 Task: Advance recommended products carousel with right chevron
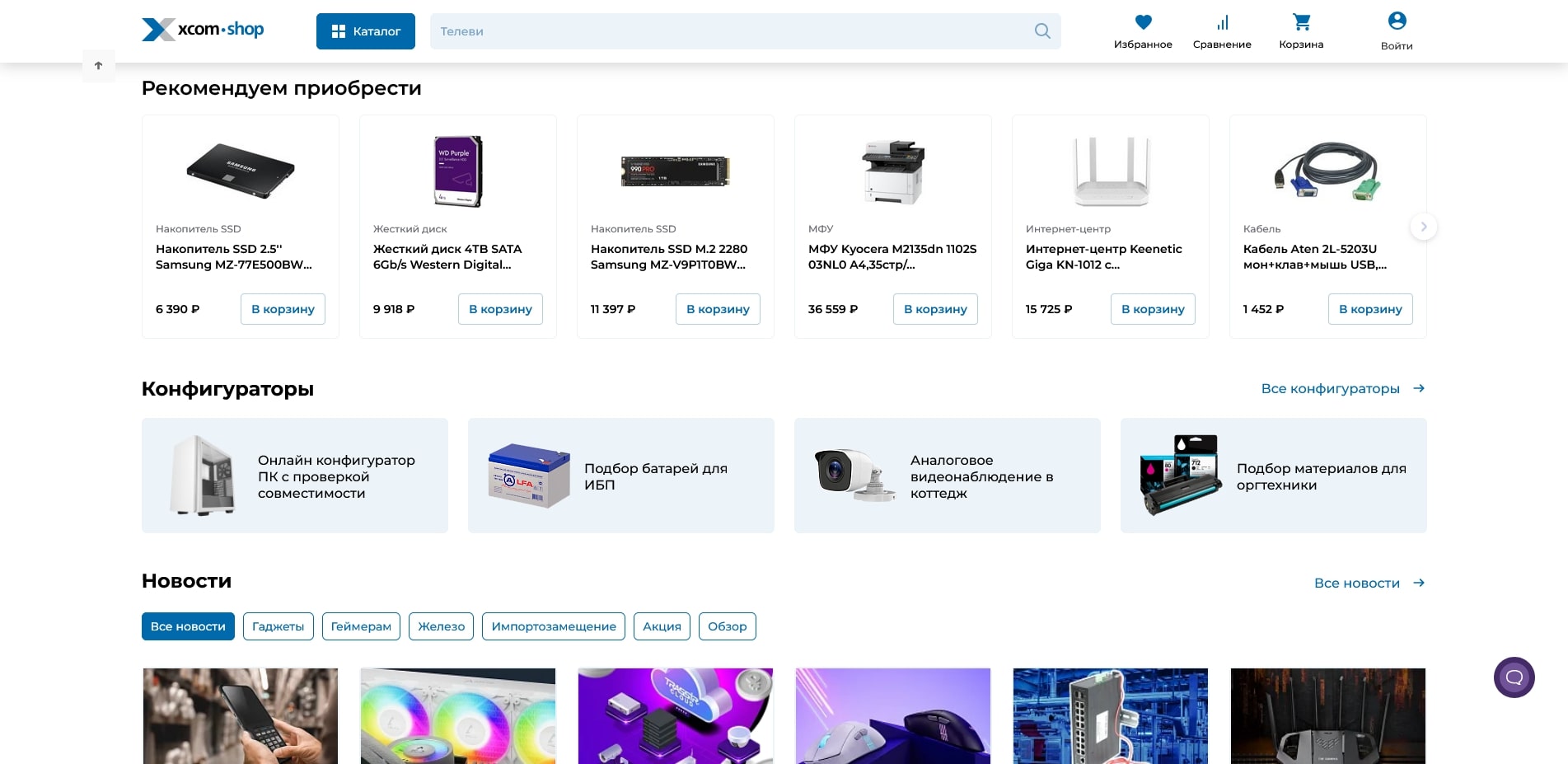point(1423,227)
